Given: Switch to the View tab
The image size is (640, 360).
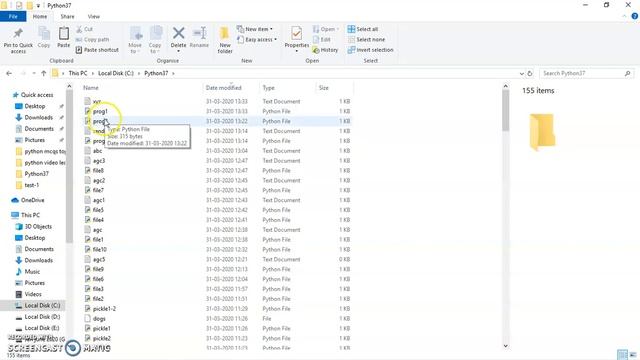Looking at the screenshot, I should coord(93,16).
